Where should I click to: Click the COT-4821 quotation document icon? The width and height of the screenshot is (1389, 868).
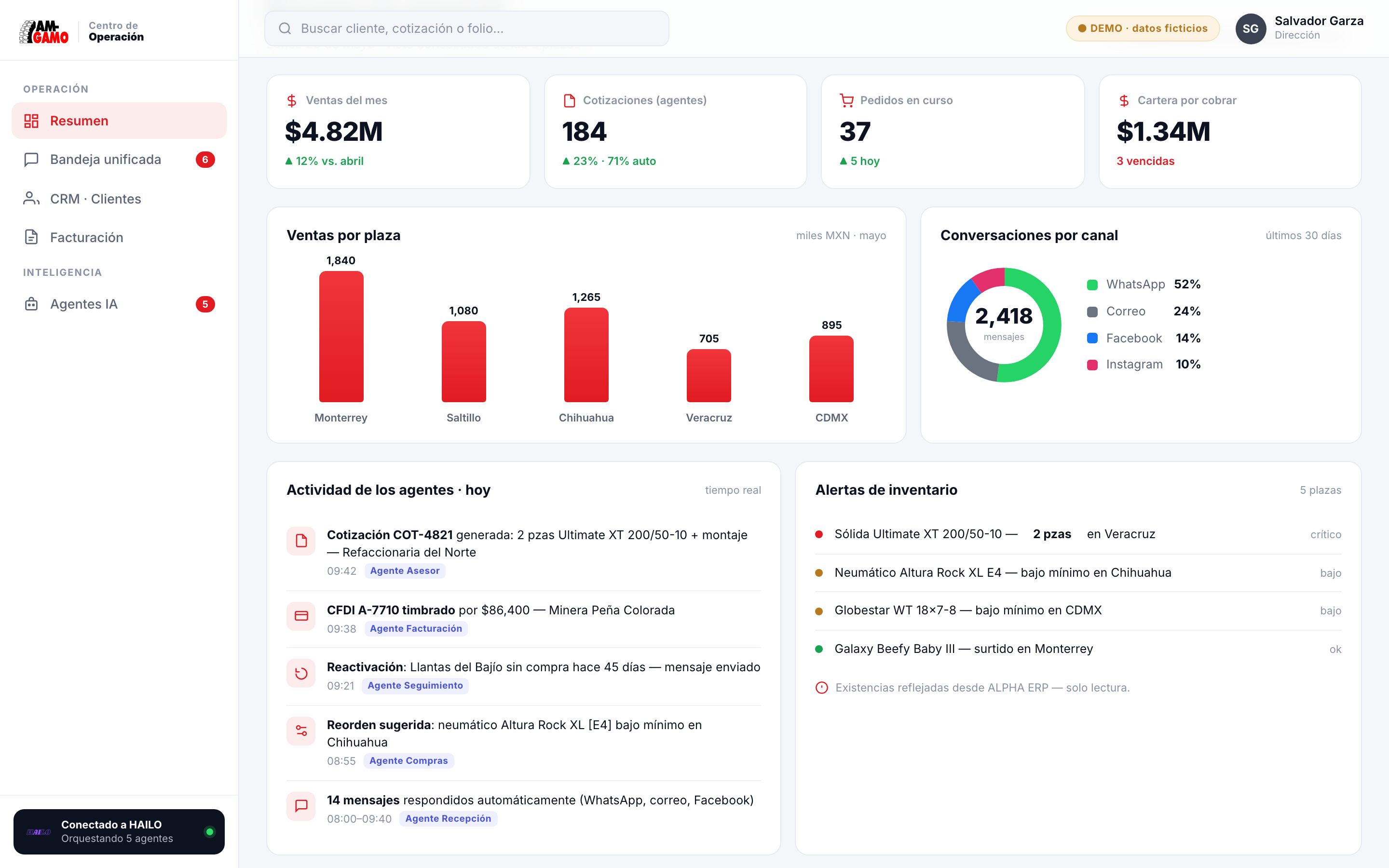coord(301,541)
